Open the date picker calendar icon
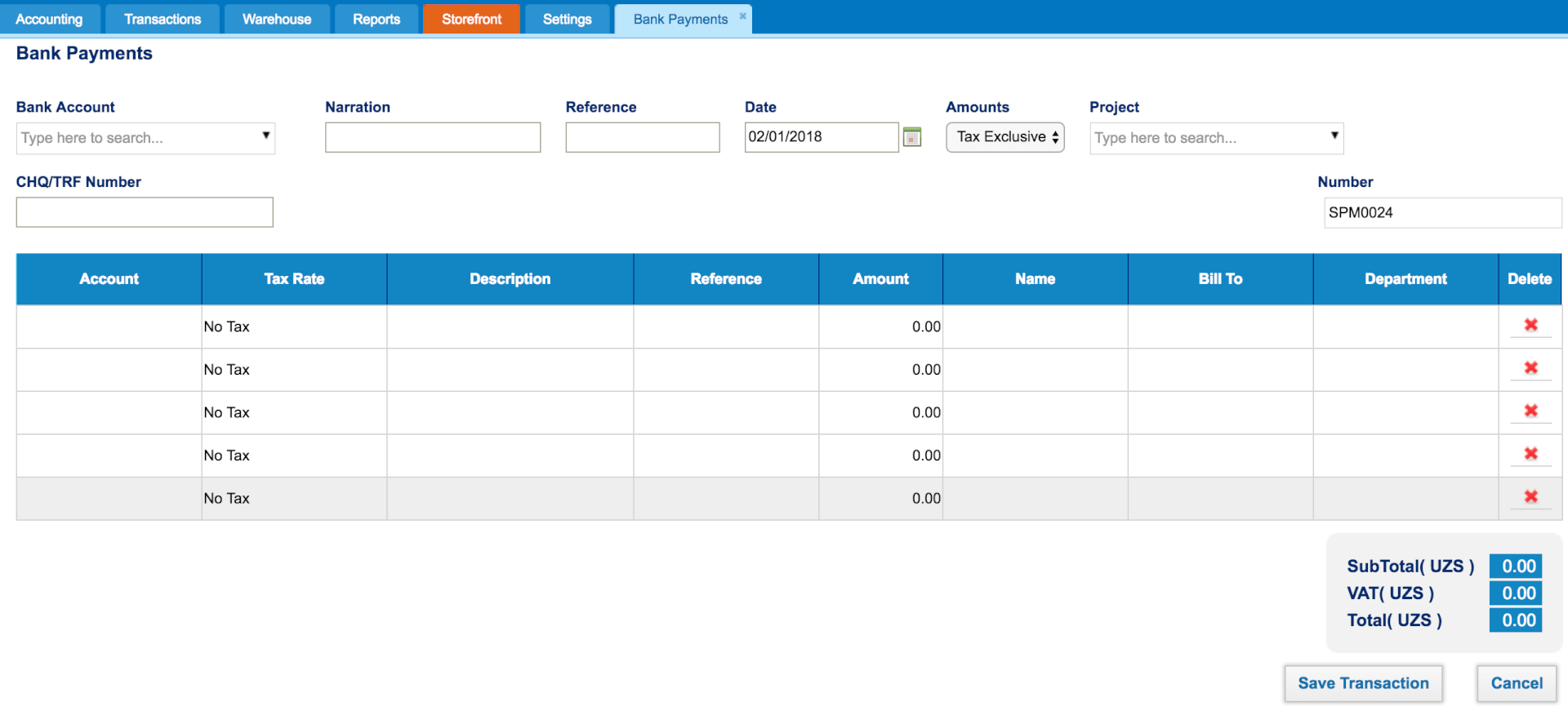Image resolution: width=1568 pixels, height=720 pixels. 912,137
